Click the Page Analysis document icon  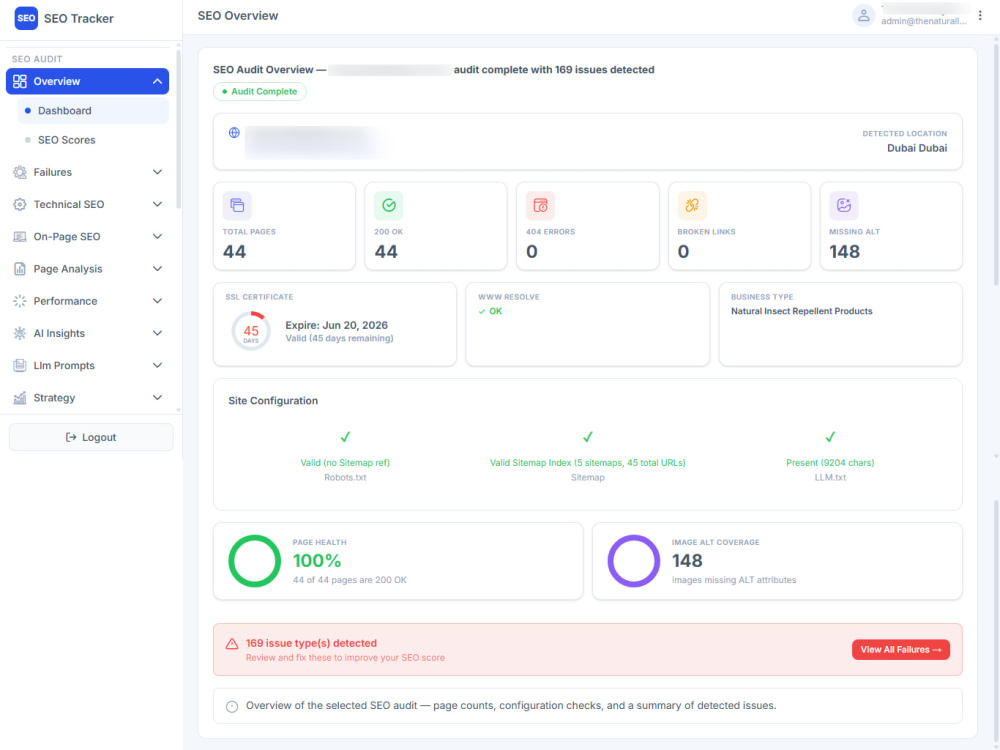pos(20,268)
